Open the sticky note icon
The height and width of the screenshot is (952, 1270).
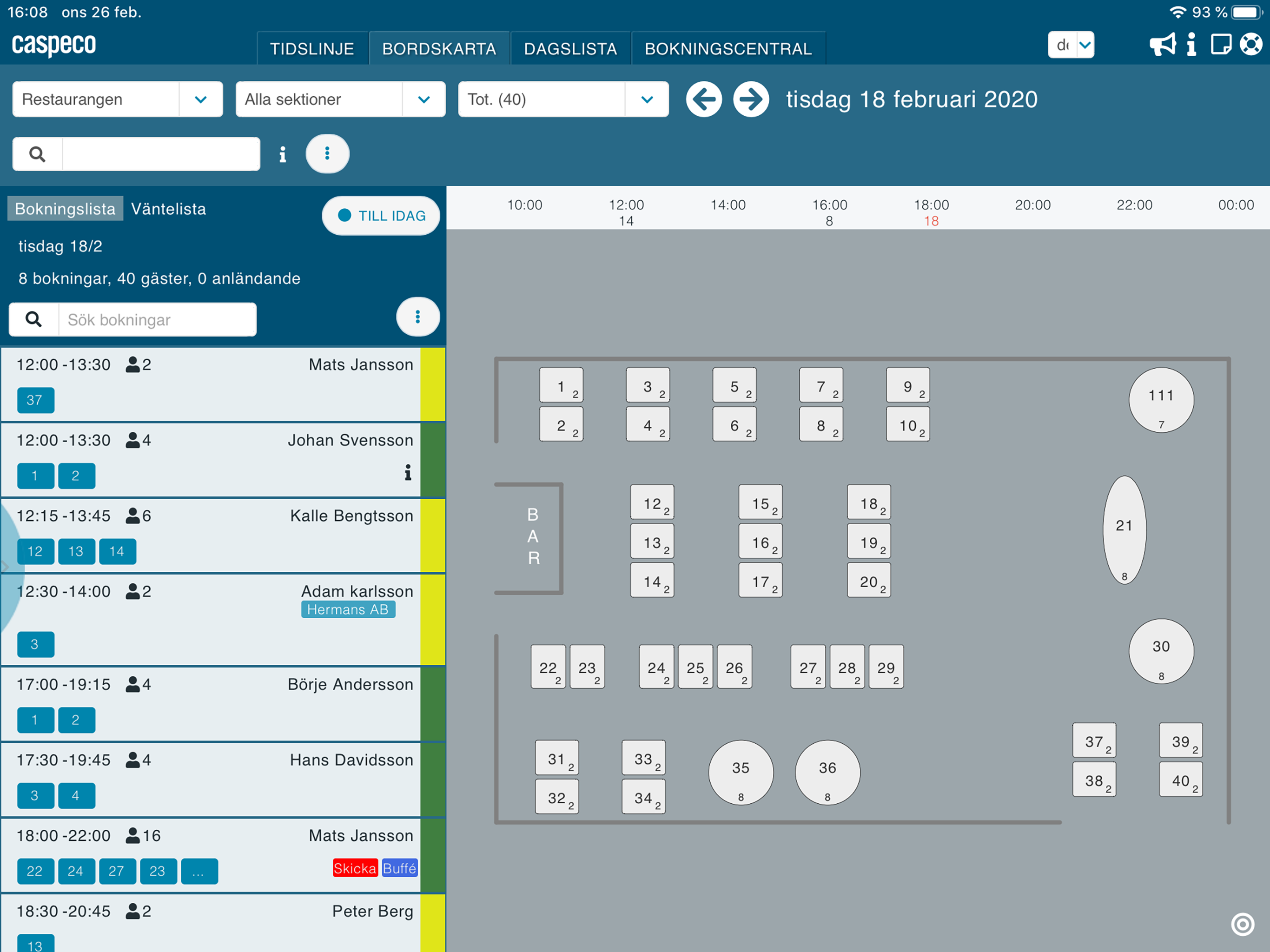click(x=1221, y=45)
